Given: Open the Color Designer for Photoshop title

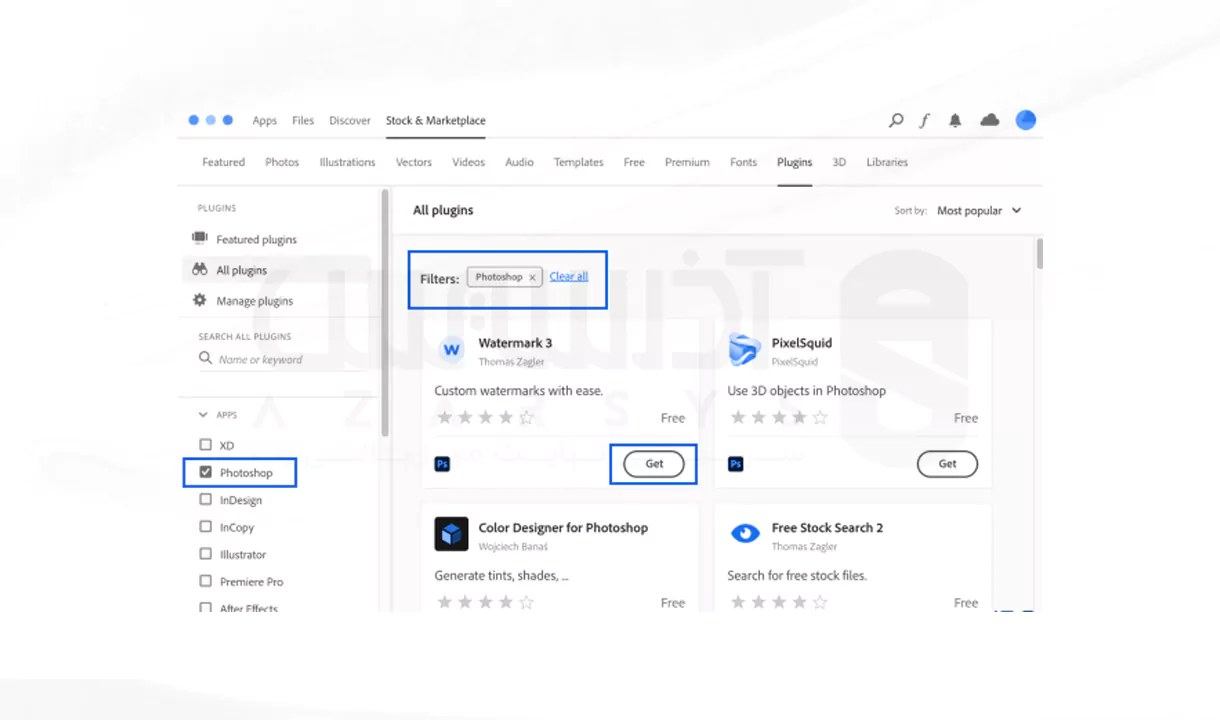Looking at the screenshot, I should click(x=563, y=528).
